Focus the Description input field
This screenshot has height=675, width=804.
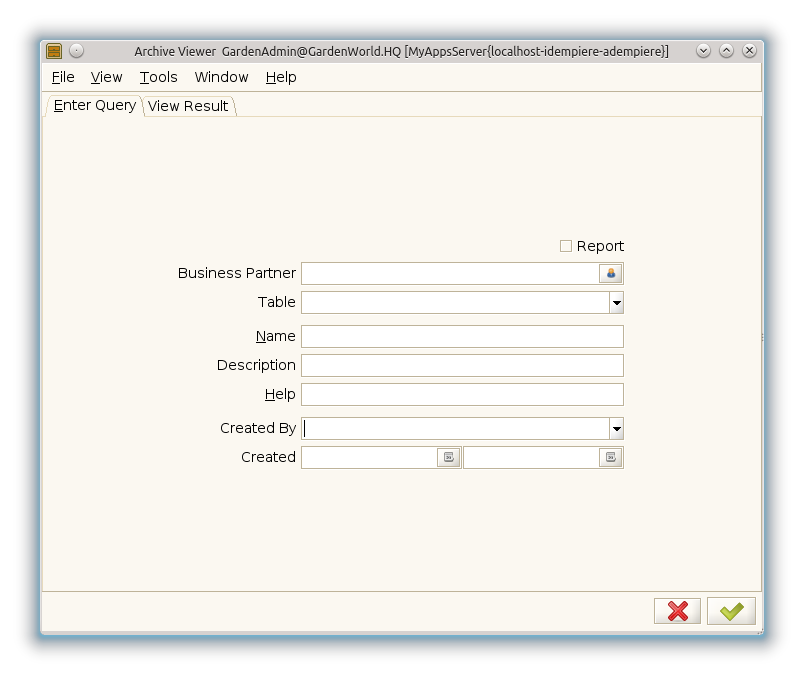coord(462,365)
